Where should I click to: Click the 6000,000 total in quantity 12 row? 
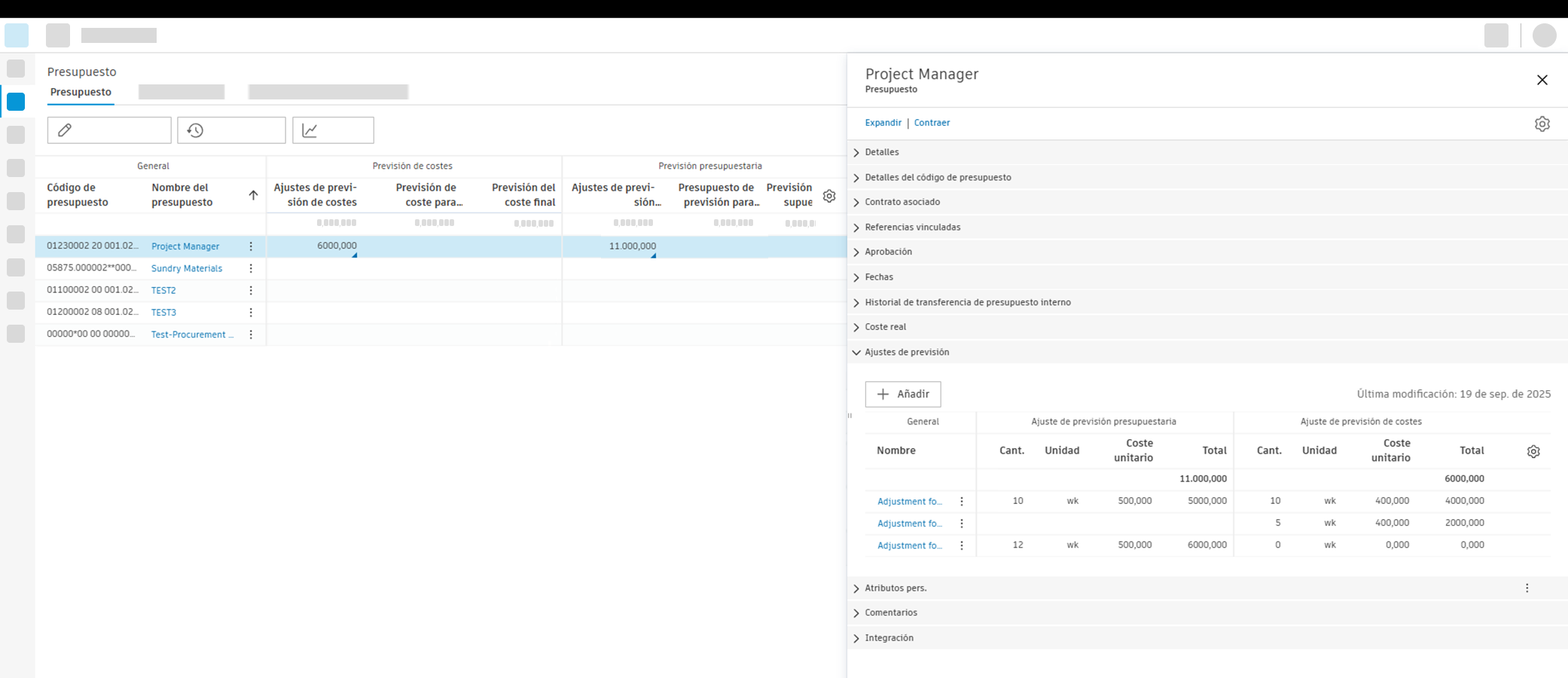click(x=1207, y=545)
